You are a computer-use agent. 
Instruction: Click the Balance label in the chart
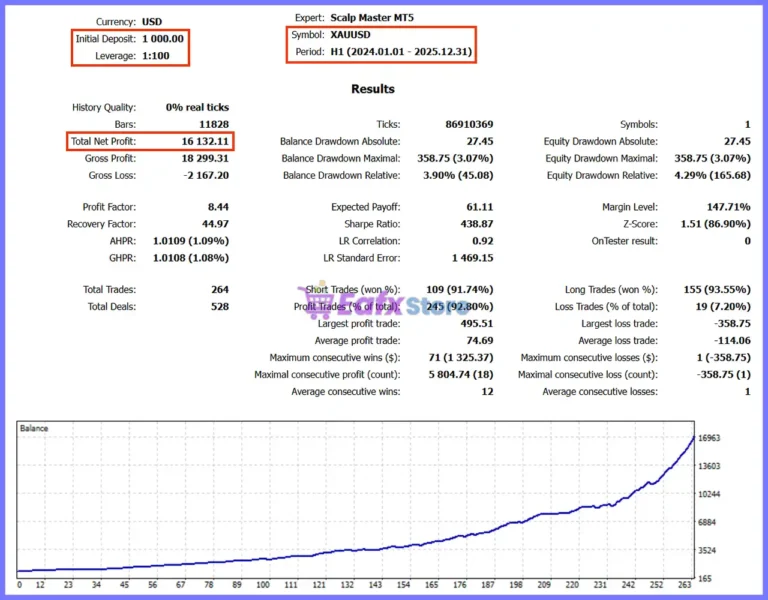click(x=34, y=428)
